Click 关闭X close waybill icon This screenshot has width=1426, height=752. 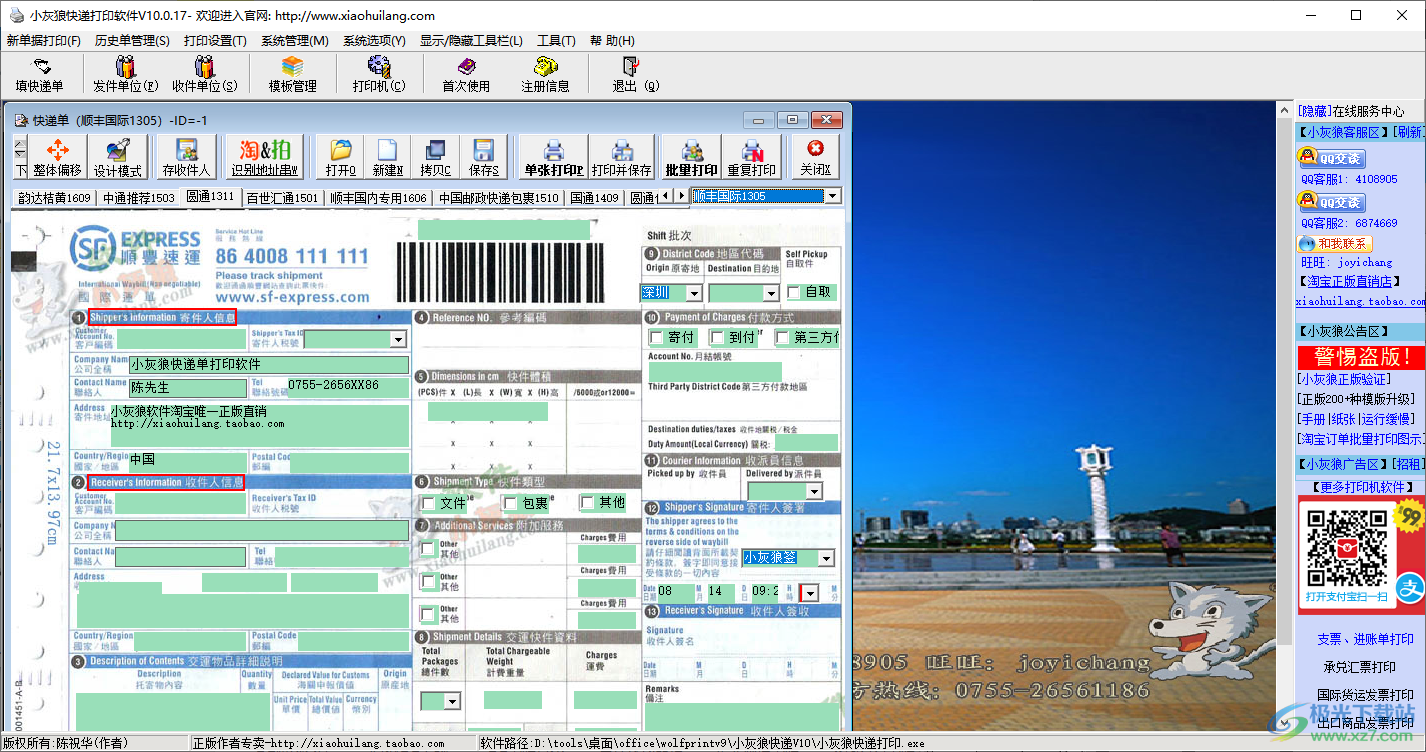coord(815,158)
